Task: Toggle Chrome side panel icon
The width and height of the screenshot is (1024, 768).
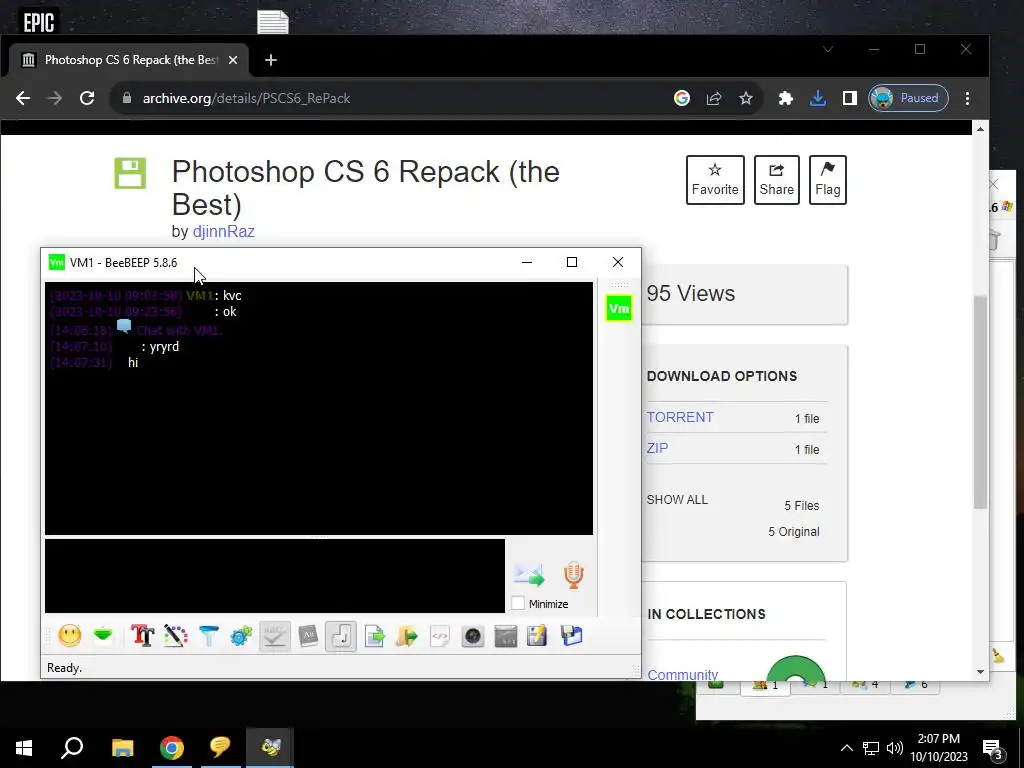Action: (850, 98)
